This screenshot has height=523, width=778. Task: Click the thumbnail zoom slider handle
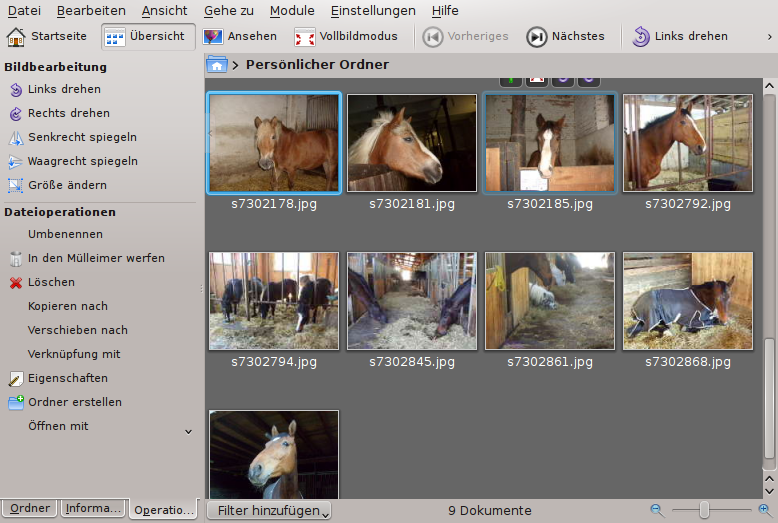click(704, 510)
